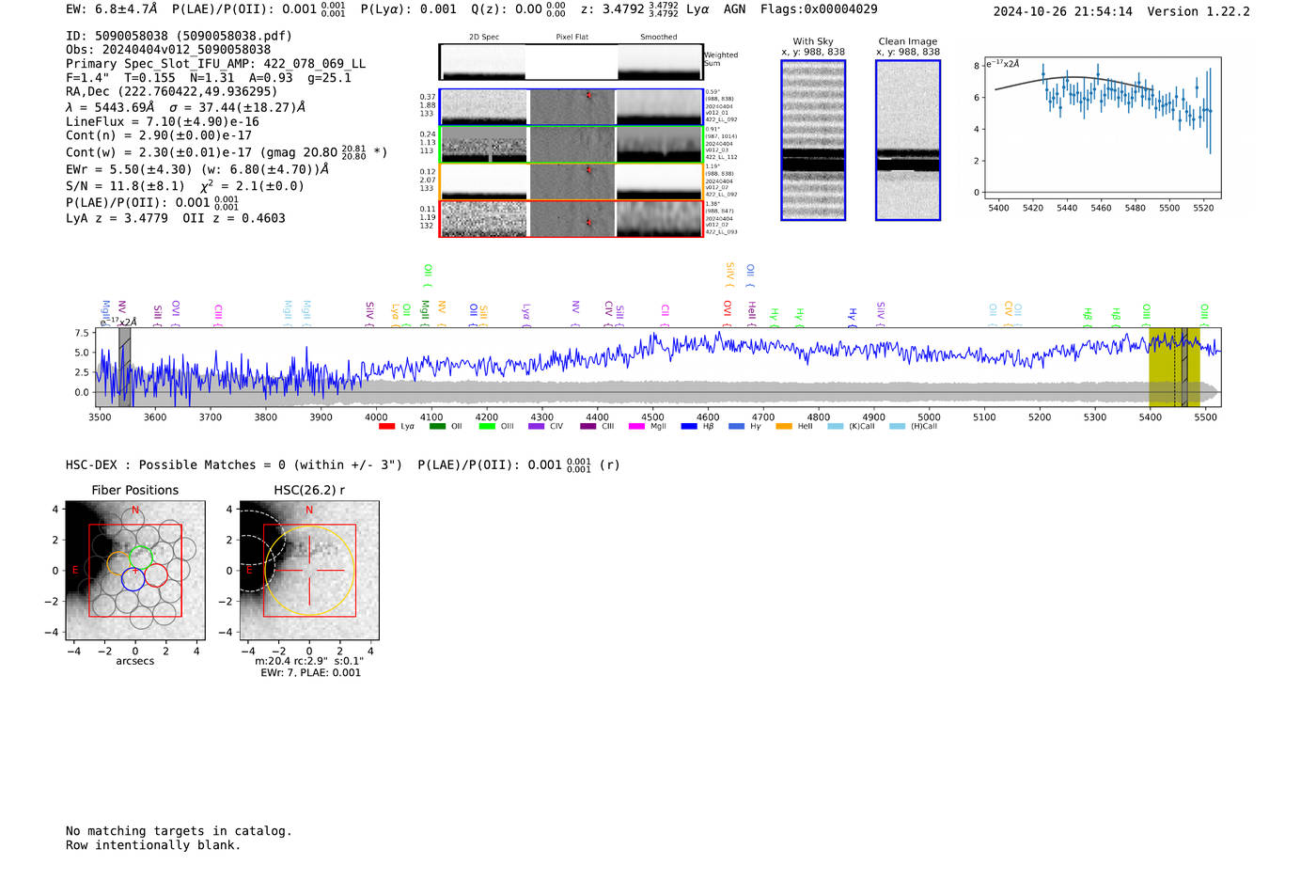Image resolution: width=1316 pixels, height=896 pixels.
Task: Select the (K)CaII legend swatch
Action: tap(835, 427)
